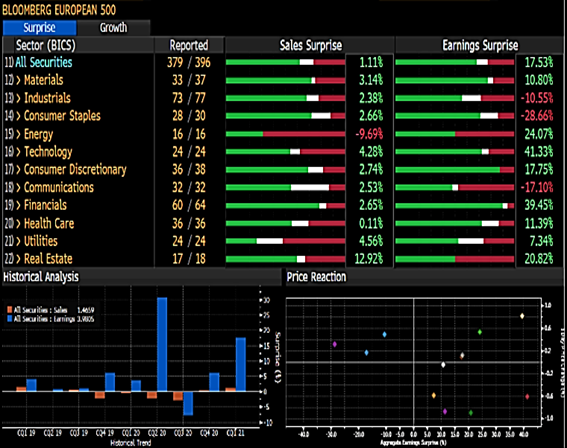Image resolution: width=567 pixels, height=448 pixels.
Task: Click the tall blue CQ2 20 earnings bar
Action: coord(162,344)
